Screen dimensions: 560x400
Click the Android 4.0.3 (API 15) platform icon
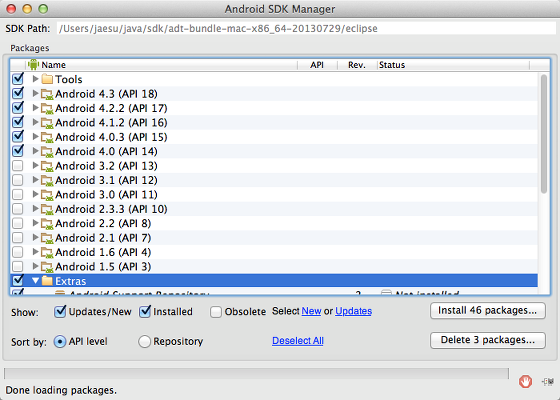[47, 137]
